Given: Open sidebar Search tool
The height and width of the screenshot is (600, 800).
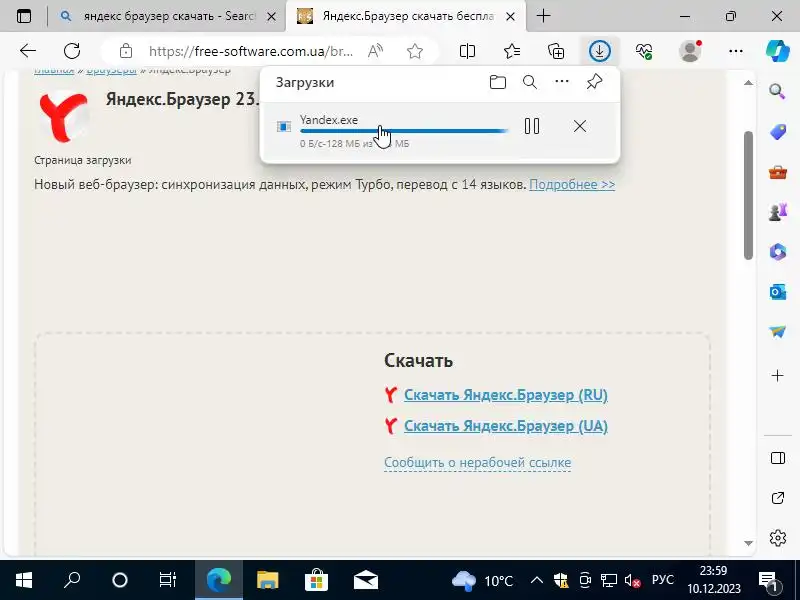Looking at the screenshot, I should point(778,91).
